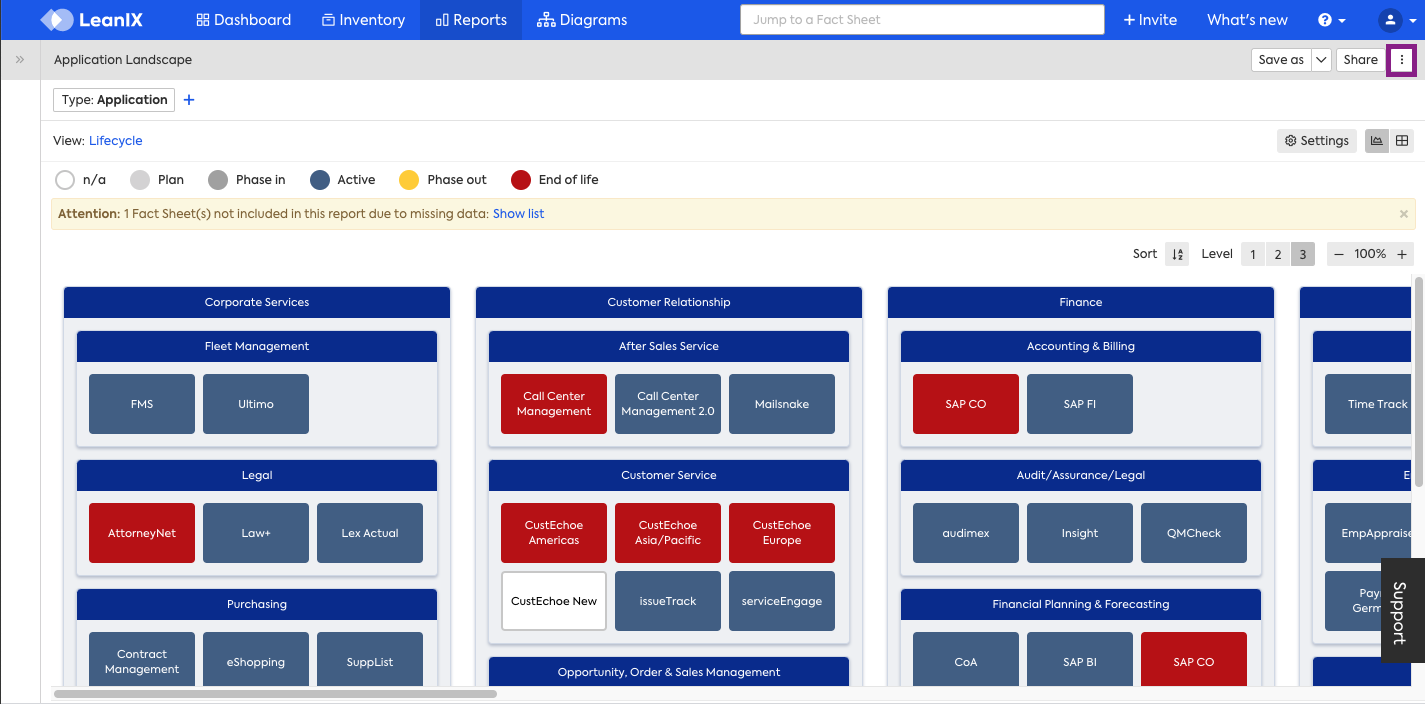Click Show list link

point(518,214)
